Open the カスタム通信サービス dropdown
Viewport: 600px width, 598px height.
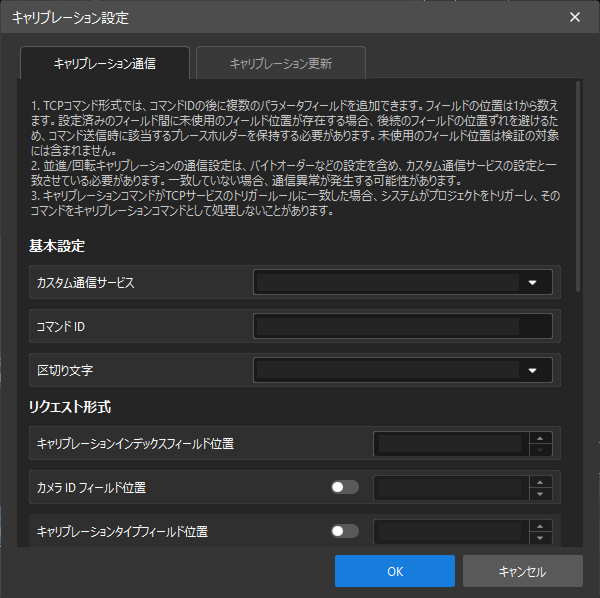point(403,282)
